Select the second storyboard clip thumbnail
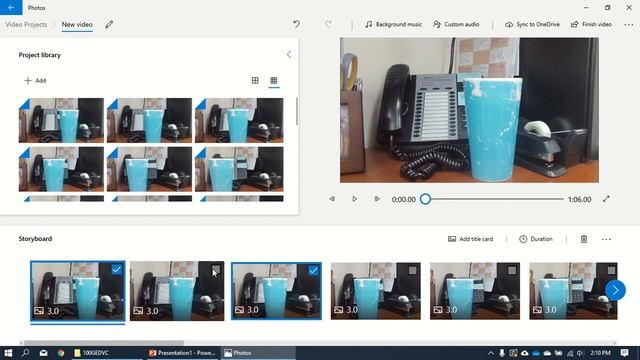The image size is (640, 360). pos(177,291)
